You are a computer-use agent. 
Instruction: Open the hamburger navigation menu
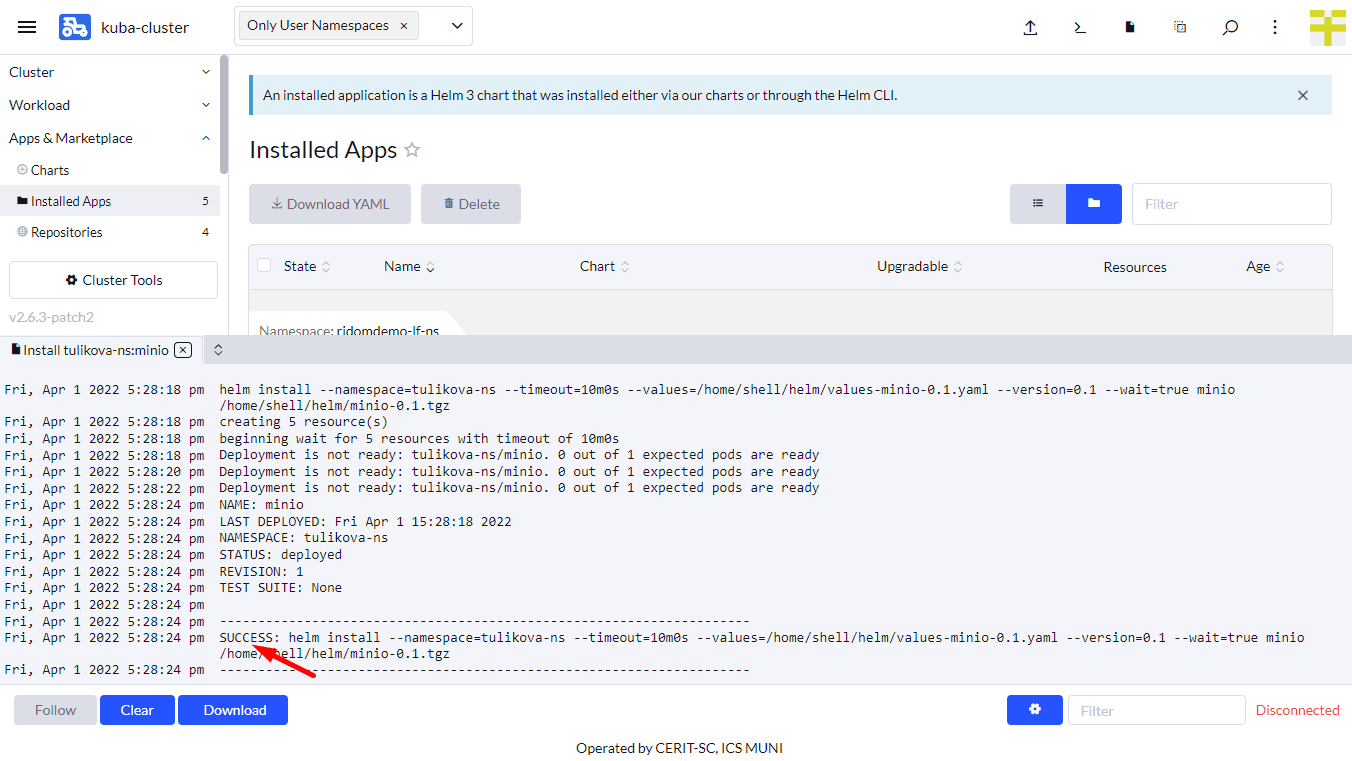(x=27, y=27)
